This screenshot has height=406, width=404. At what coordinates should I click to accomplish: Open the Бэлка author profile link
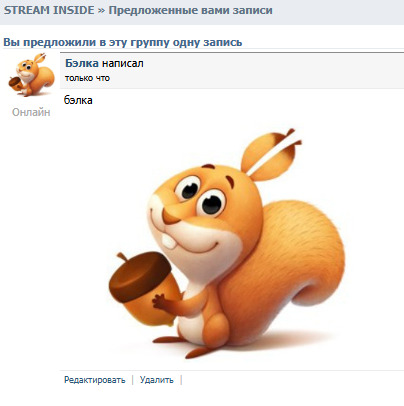pyautogui.click(x=82, y=63)
